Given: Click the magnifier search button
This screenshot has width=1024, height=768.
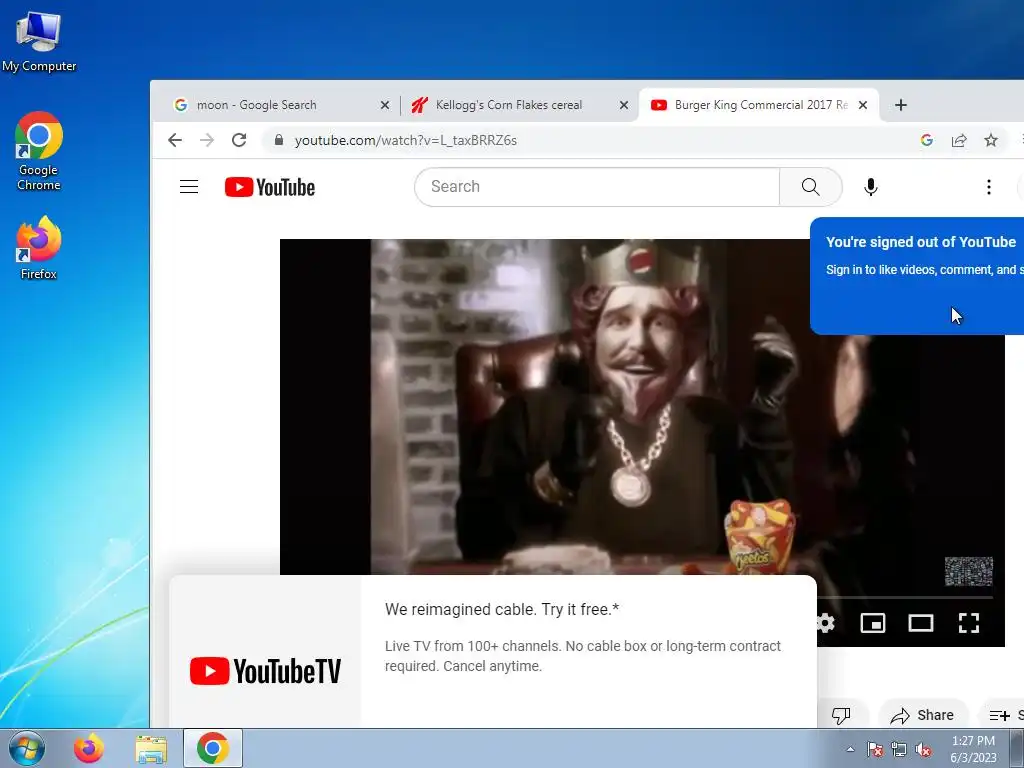Looking at the screenshot, I should (x=810, y=187).
